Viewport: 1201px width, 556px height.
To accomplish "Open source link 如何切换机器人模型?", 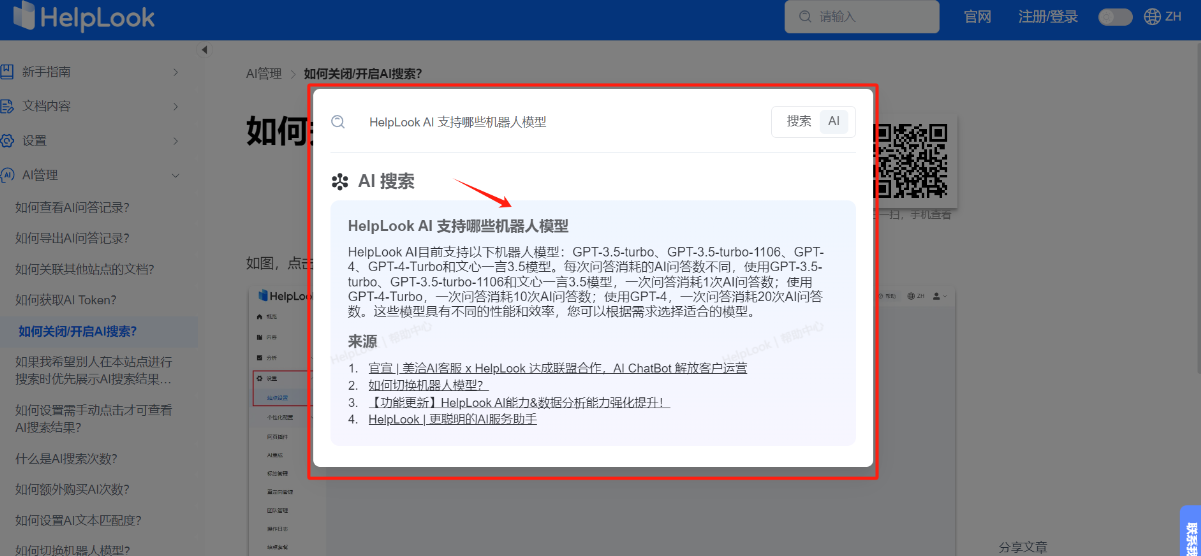I will [428, 385].
